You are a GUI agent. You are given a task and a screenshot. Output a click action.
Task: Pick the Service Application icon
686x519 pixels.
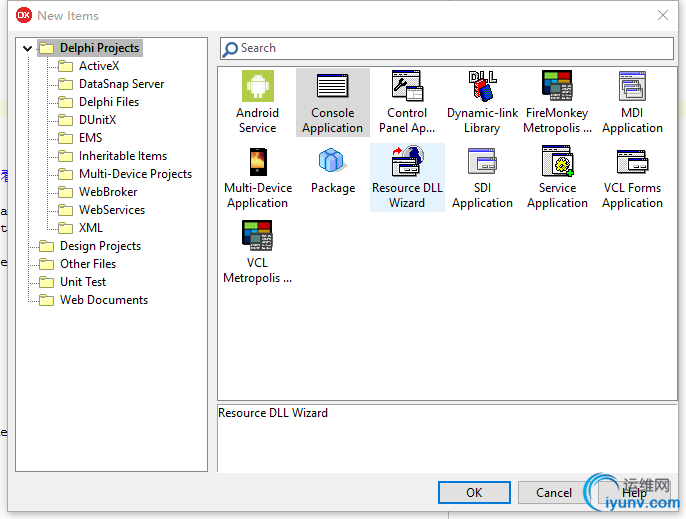[x=557, y=161]
